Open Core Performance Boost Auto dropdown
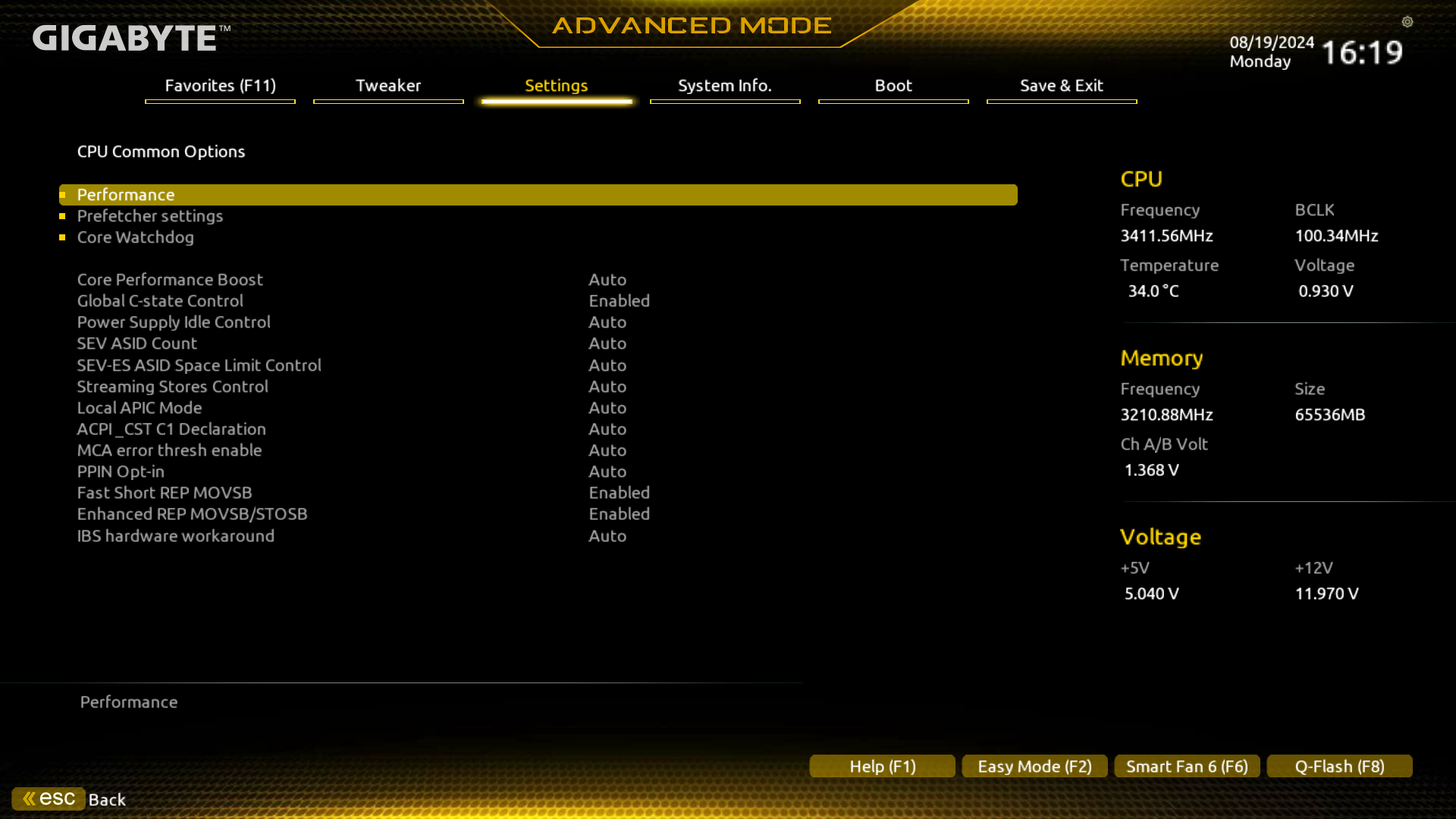 [x=607, y=280]
